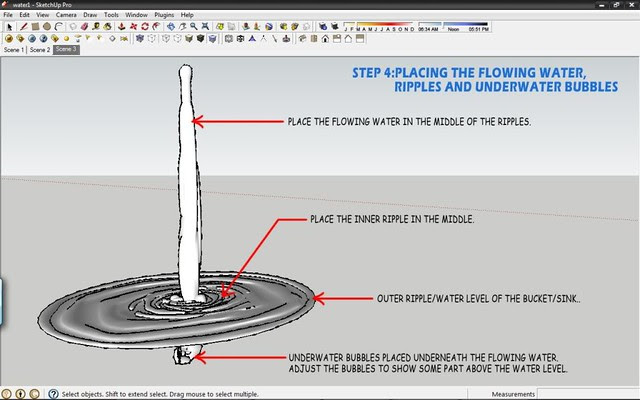
Task: Select the Offset tool
Action: click(x=156, y=27)
